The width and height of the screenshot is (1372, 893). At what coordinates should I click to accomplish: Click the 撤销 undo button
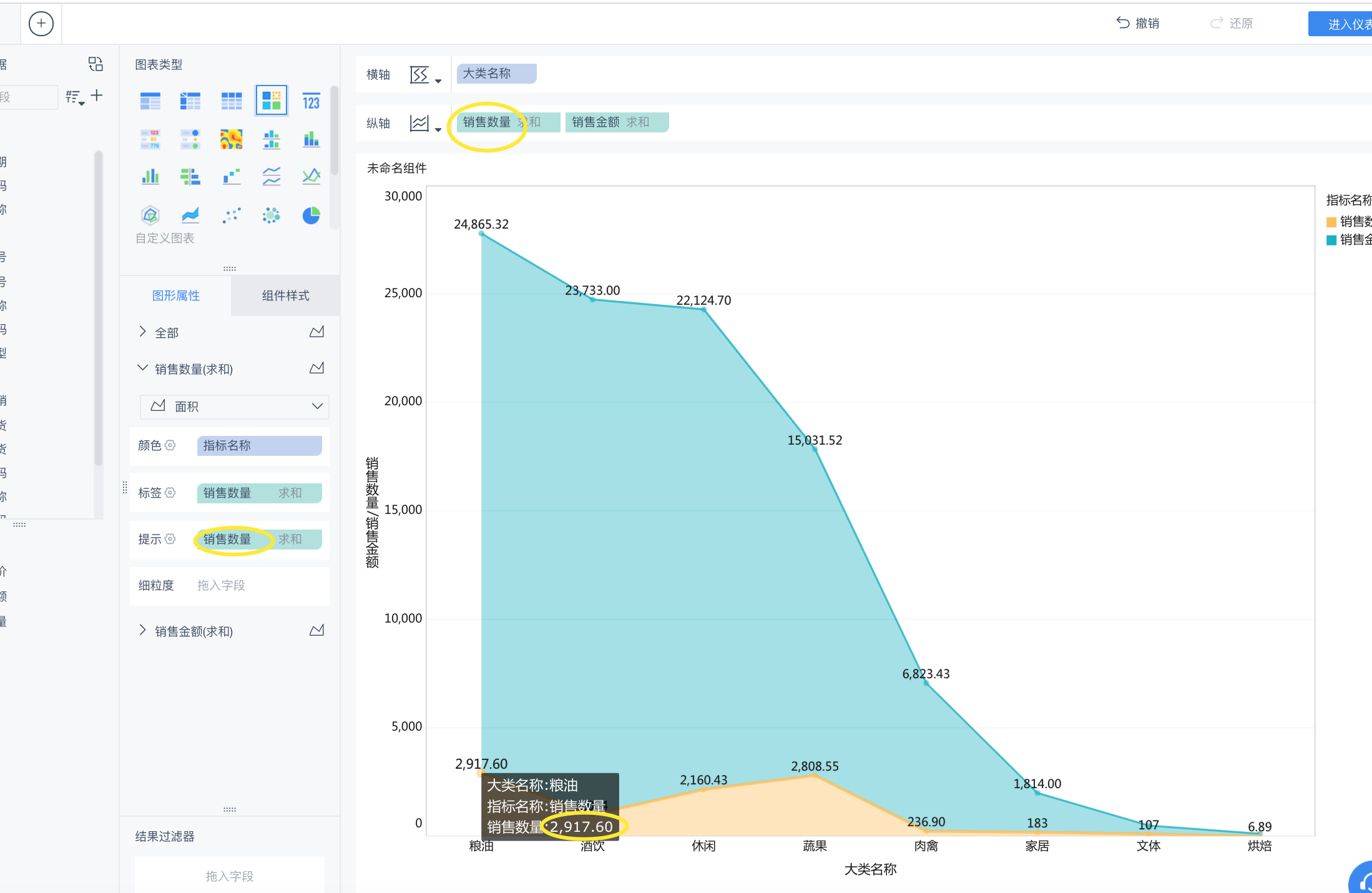pyautogui.click(x=1138, y=23)
